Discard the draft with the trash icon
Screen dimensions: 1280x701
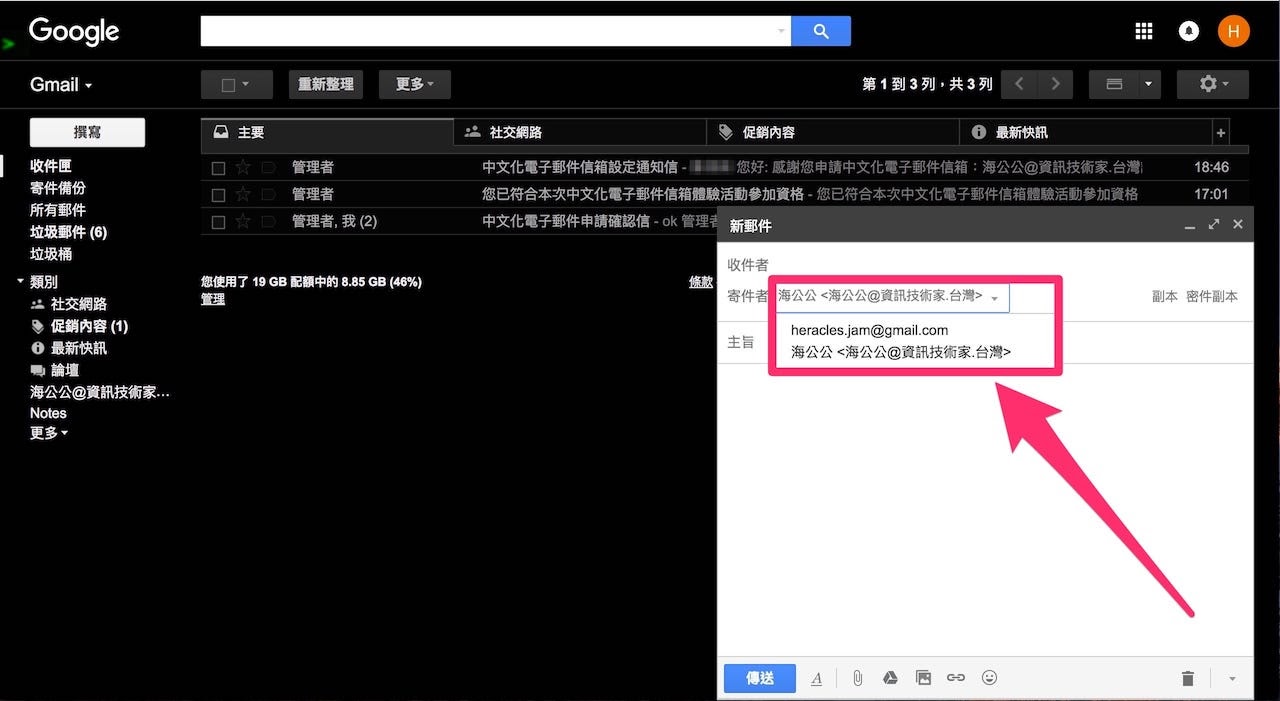pos(1187,677)
